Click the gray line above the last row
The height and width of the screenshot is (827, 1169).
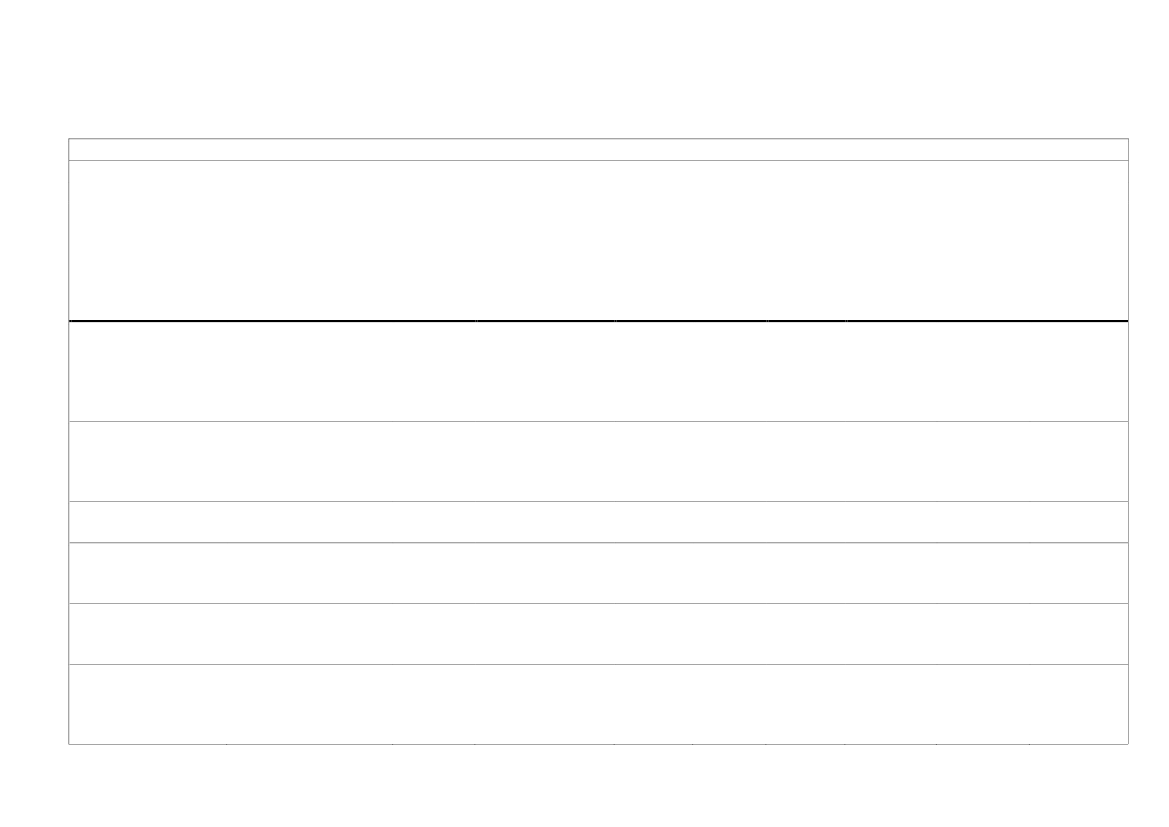598,664
